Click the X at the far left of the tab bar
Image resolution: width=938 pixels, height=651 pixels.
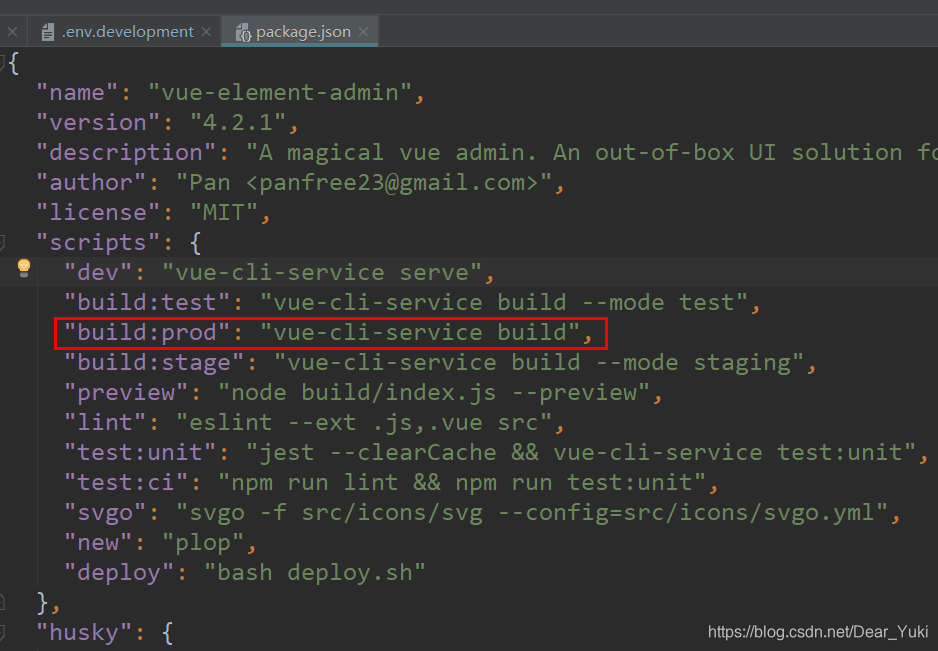[11, 31]
